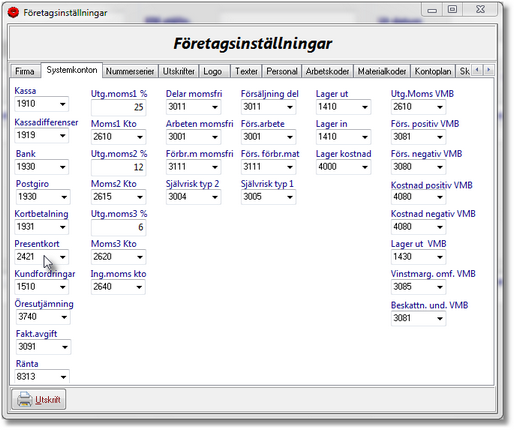Open the Vinstmarg. omf. VMB dropdown
The image size is (514, 430).
440,287
